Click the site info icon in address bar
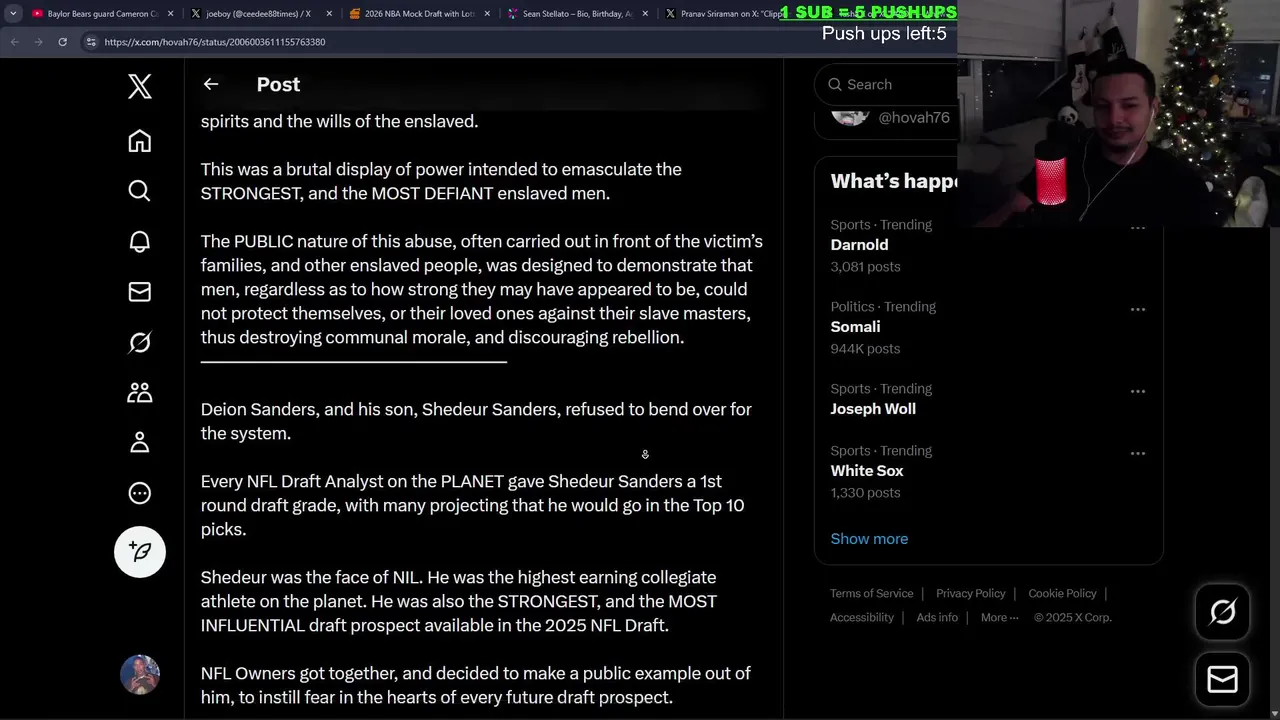The width and height of the screenshot is (1280, 720). (x=91, y=42)
